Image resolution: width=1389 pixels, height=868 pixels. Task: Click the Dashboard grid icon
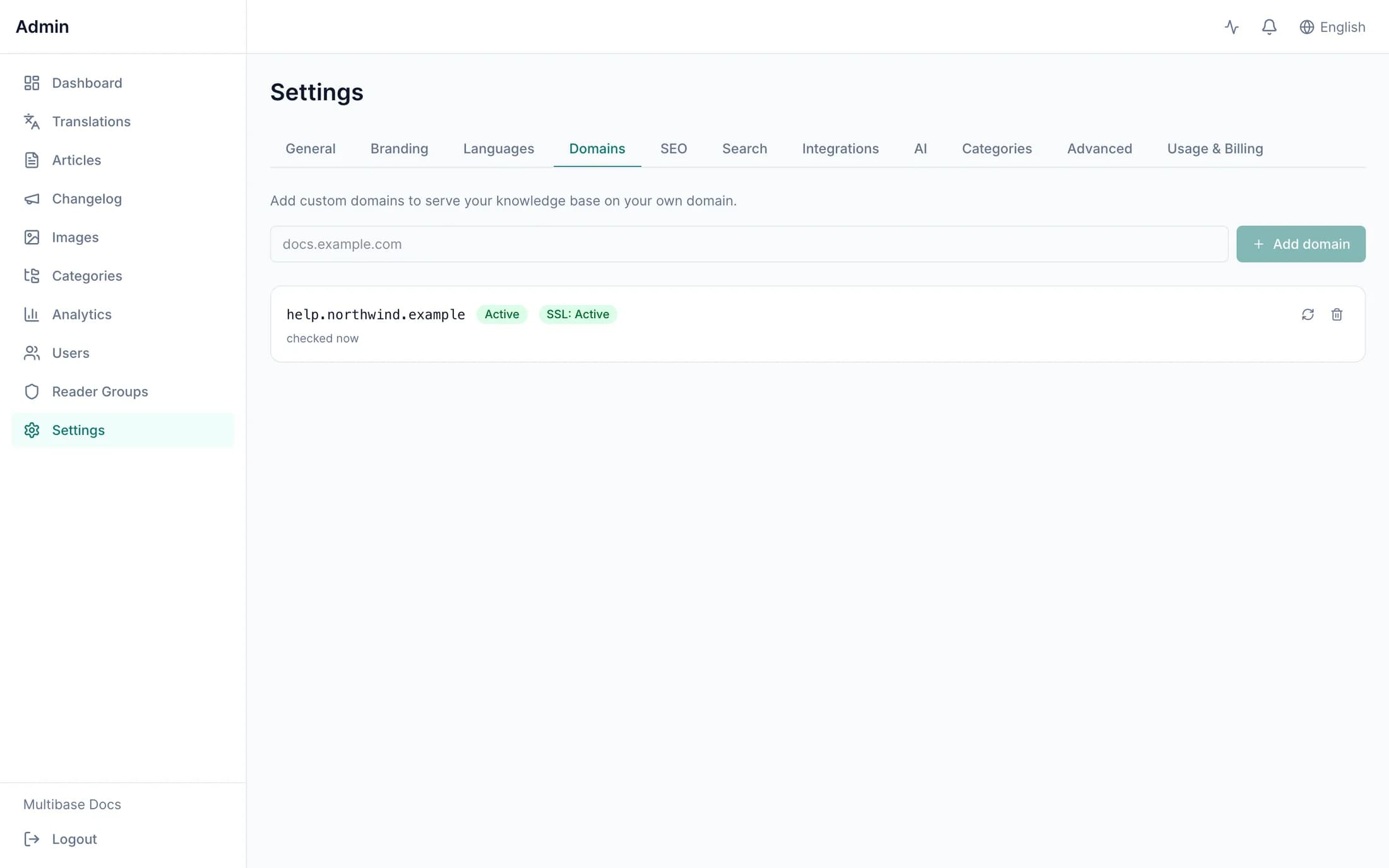click(32, 83)
